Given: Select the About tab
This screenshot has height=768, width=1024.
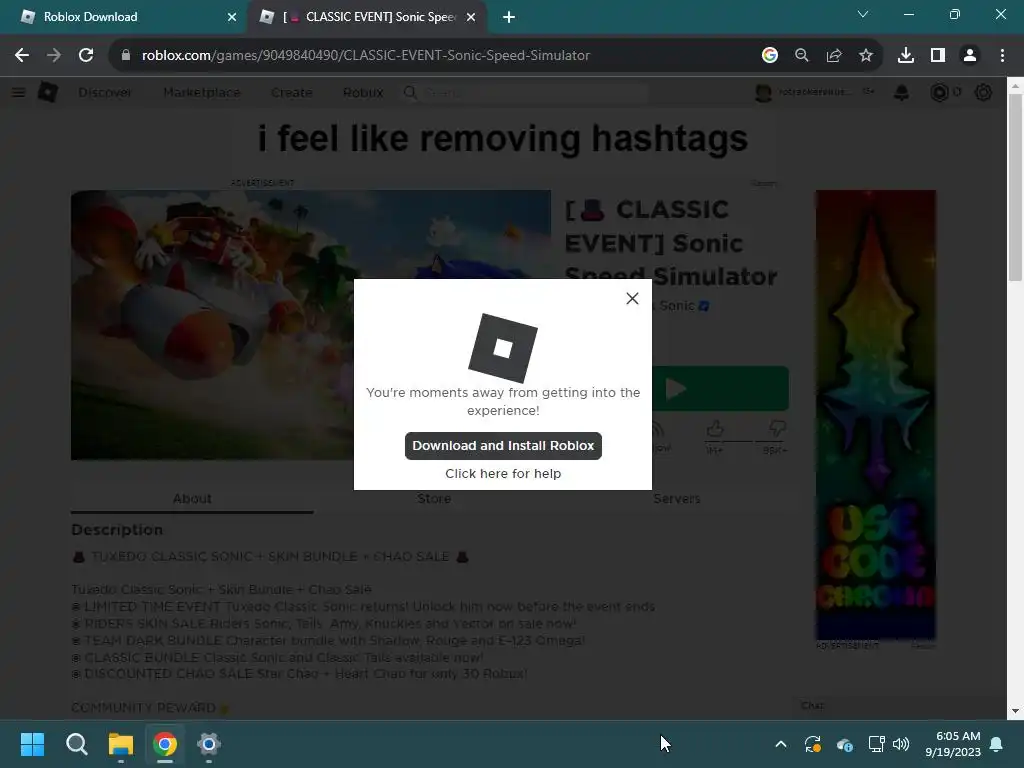Looking at the screenshot, I should [192, 499].
